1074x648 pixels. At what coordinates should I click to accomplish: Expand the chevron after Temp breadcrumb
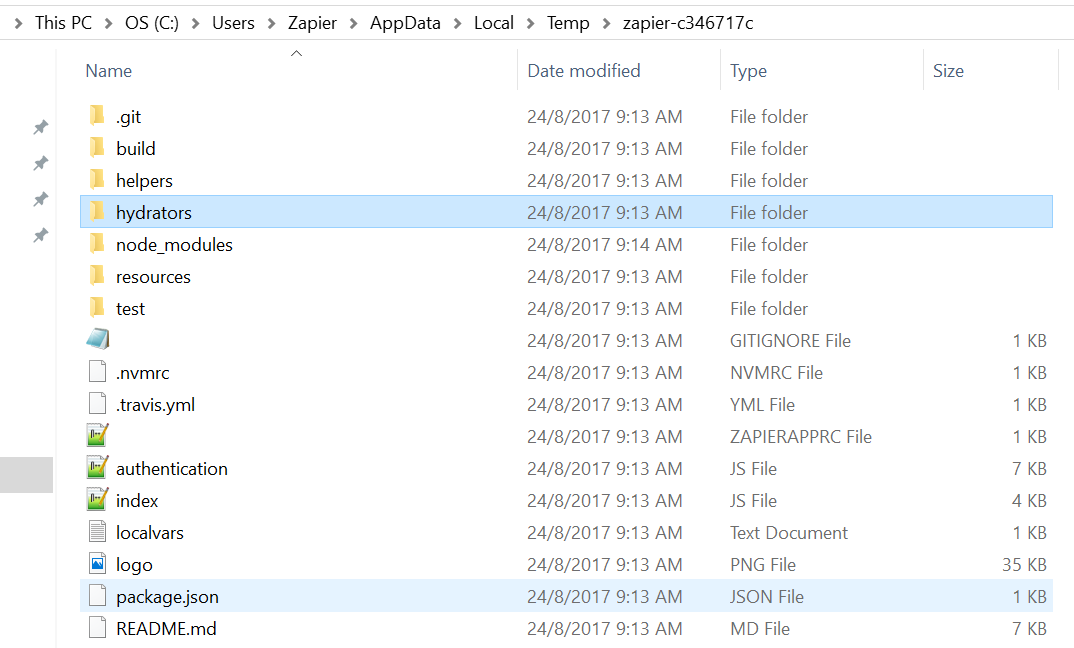click(x=606, y=23)
